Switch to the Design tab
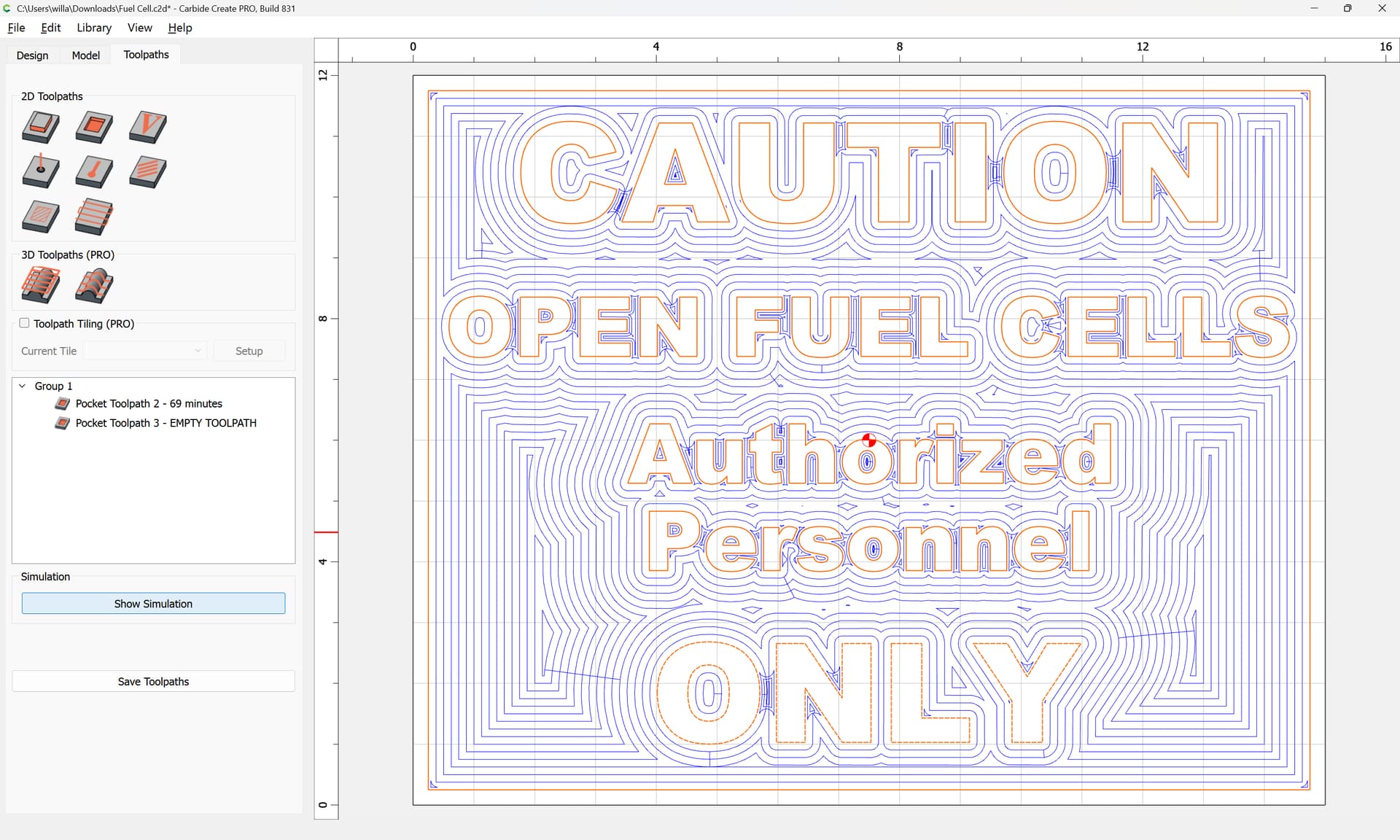Screen dimensions: 1400x840 pos(32,55)
